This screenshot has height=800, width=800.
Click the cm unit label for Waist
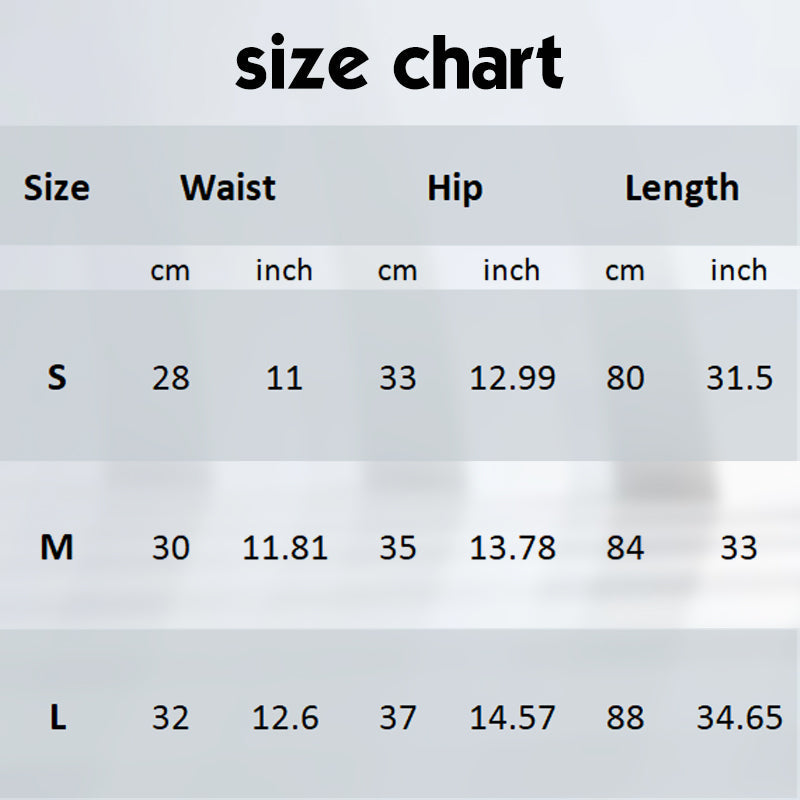point(170,270)
